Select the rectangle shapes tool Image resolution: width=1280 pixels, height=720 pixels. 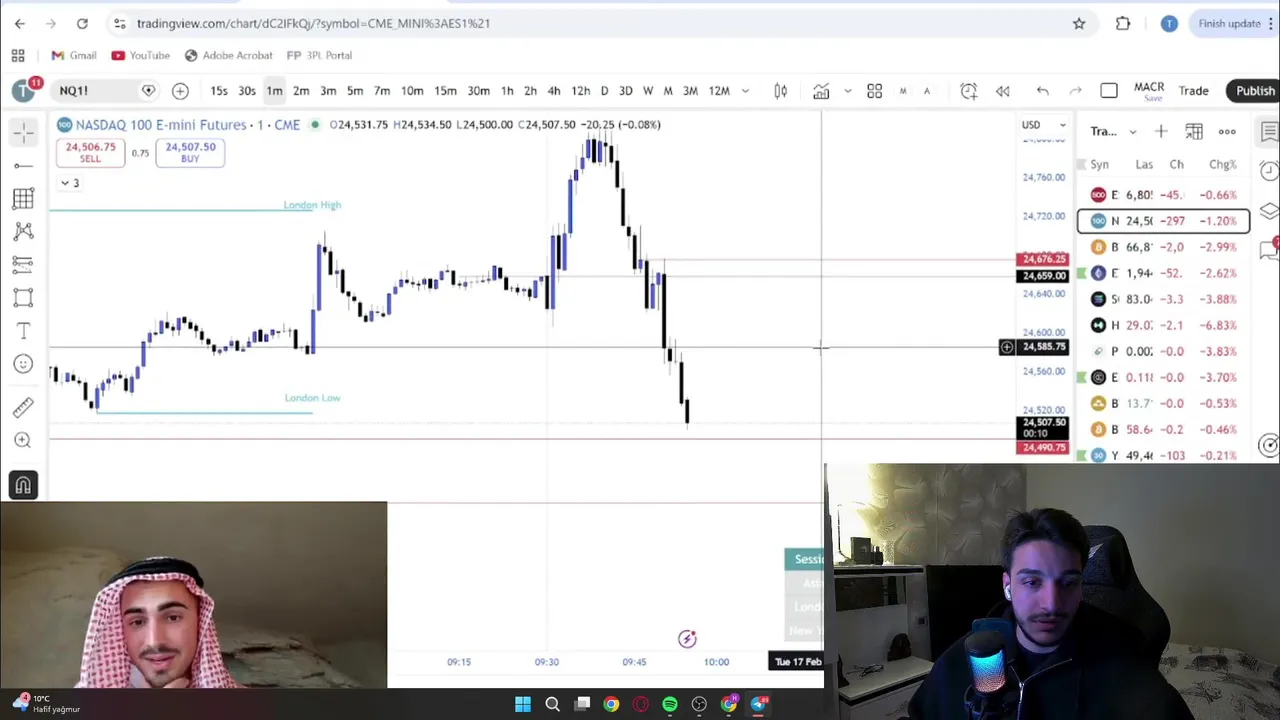23,297
